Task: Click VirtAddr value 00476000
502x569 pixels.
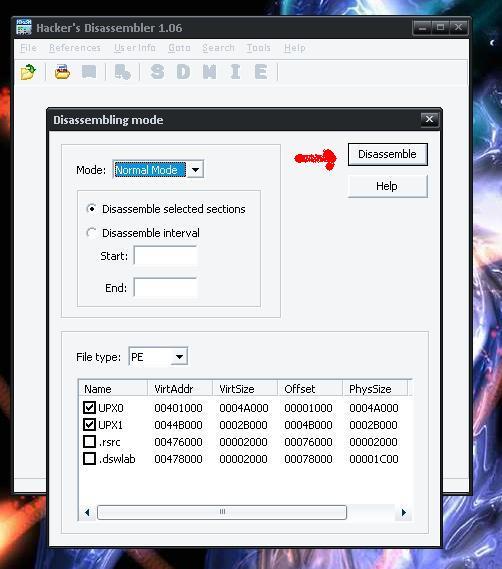Action: pos(178,442)
